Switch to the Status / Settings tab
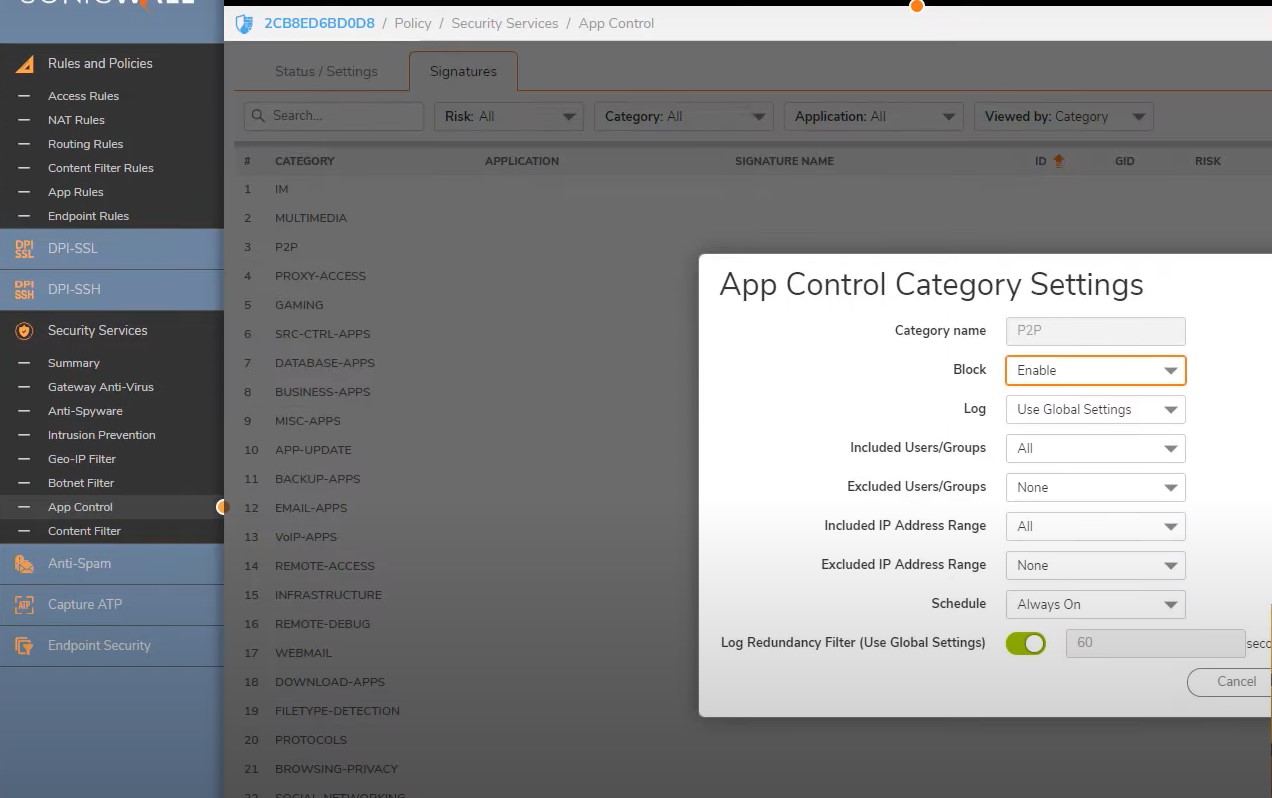This screenshot has width=1272, height=798. (326, 72)
